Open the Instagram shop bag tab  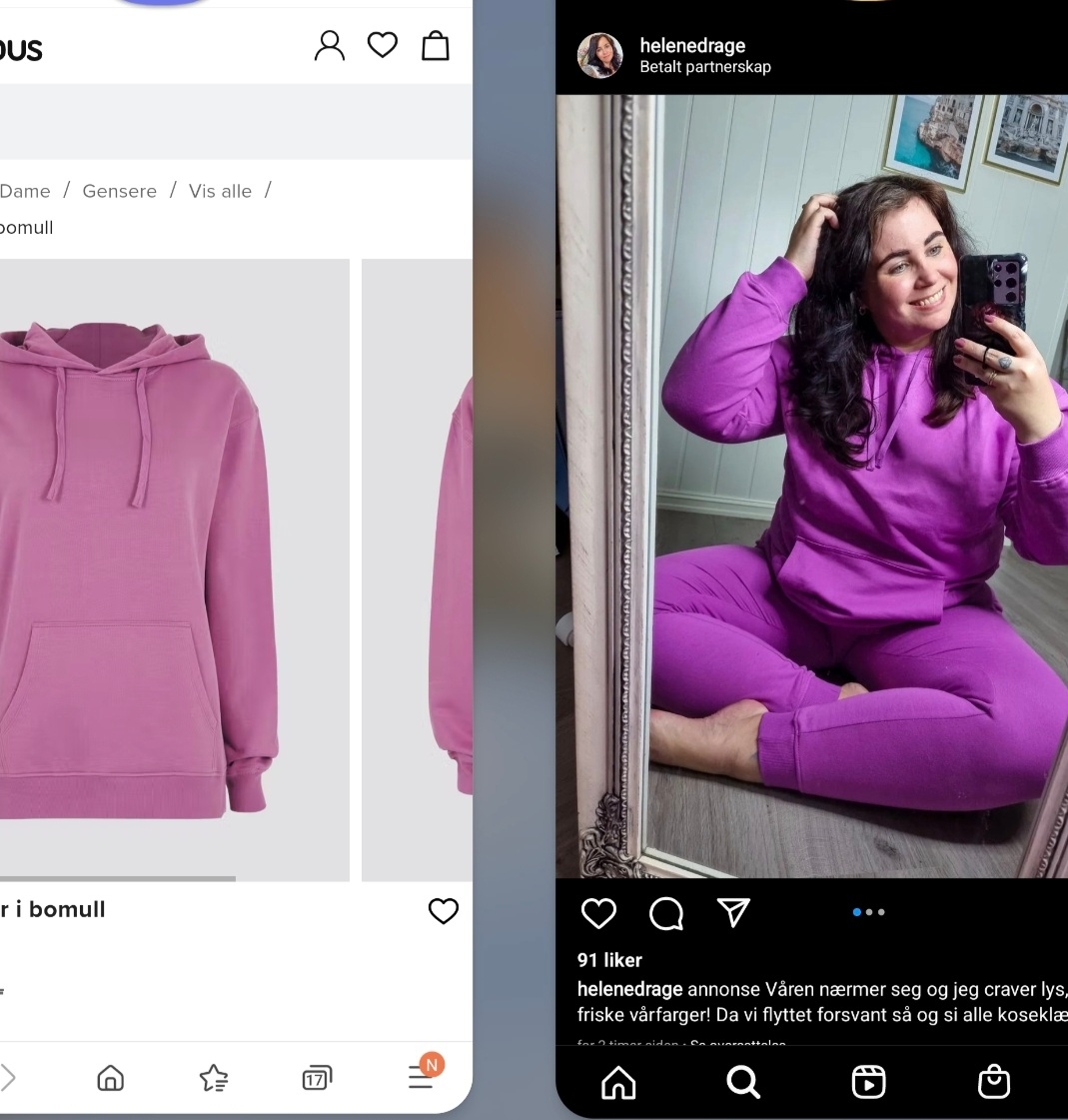coord(994,1081)
